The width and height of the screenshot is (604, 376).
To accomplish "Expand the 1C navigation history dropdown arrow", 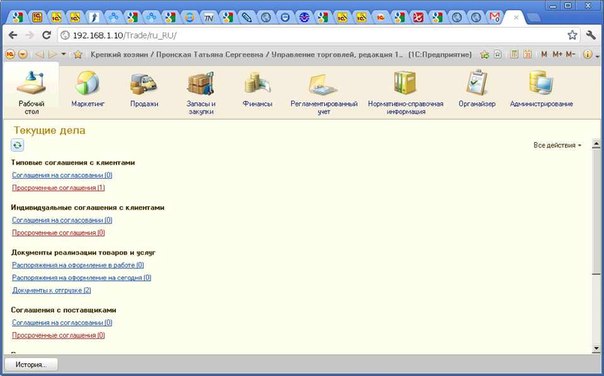I will (x=64, y=54).
